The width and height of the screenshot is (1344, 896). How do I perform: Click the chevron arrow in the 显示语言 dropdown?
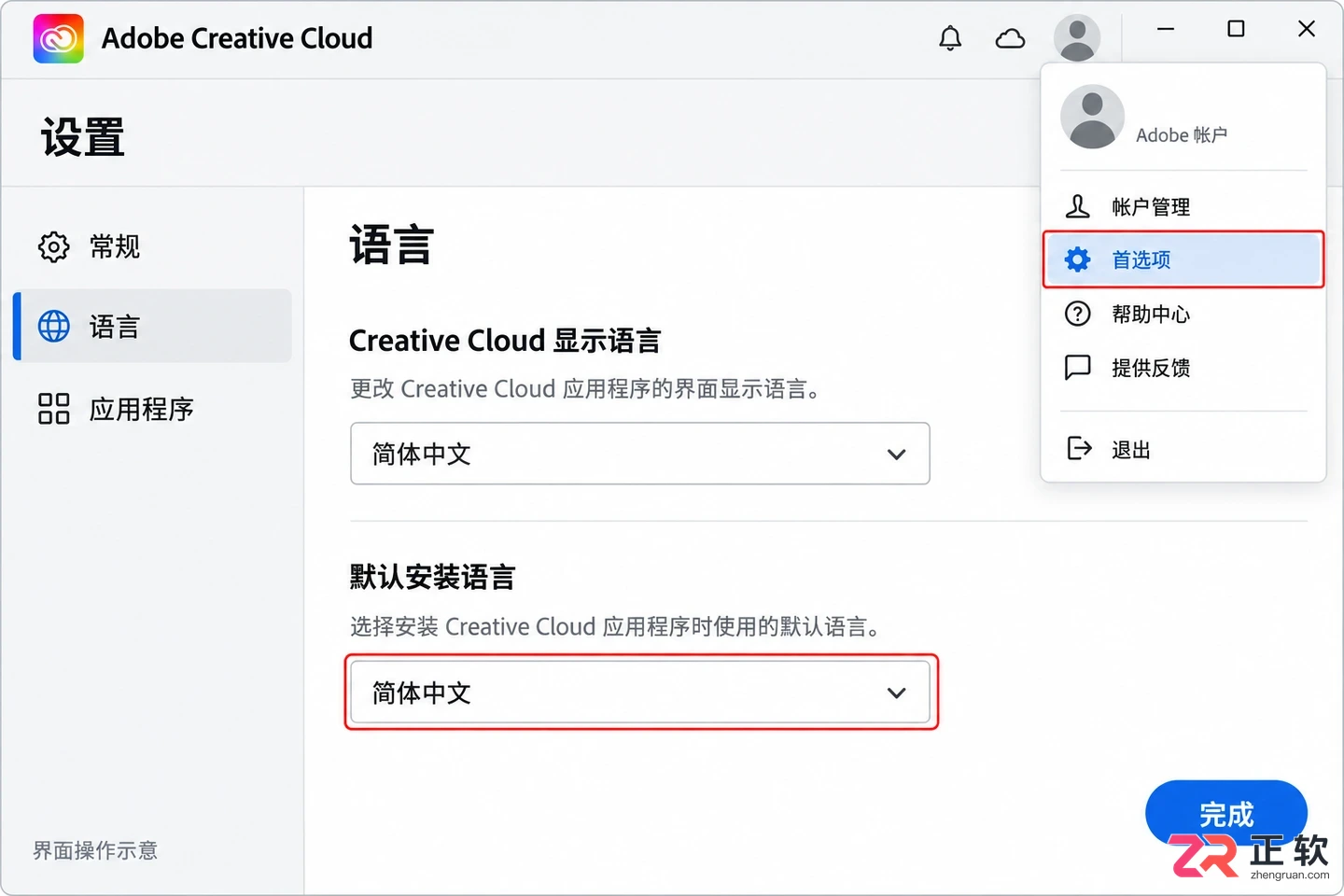pos(896,455)
